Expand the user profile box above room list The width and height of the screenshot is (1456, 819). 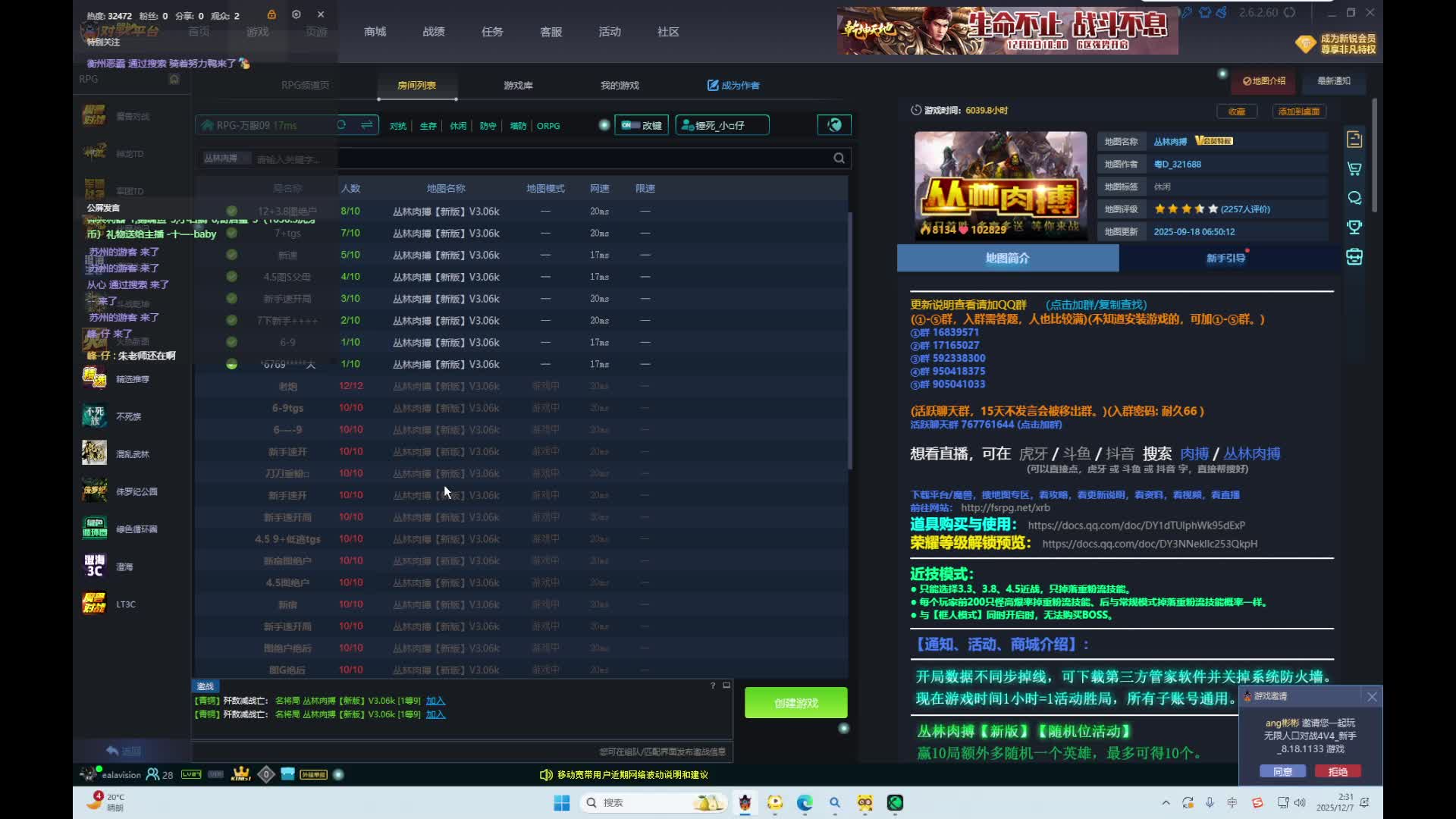tap(722, 125)
